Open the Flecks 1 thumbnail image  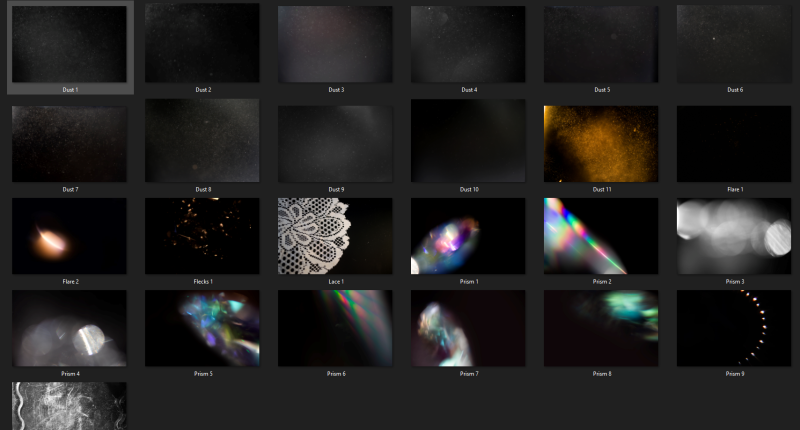tap(202, 236)
